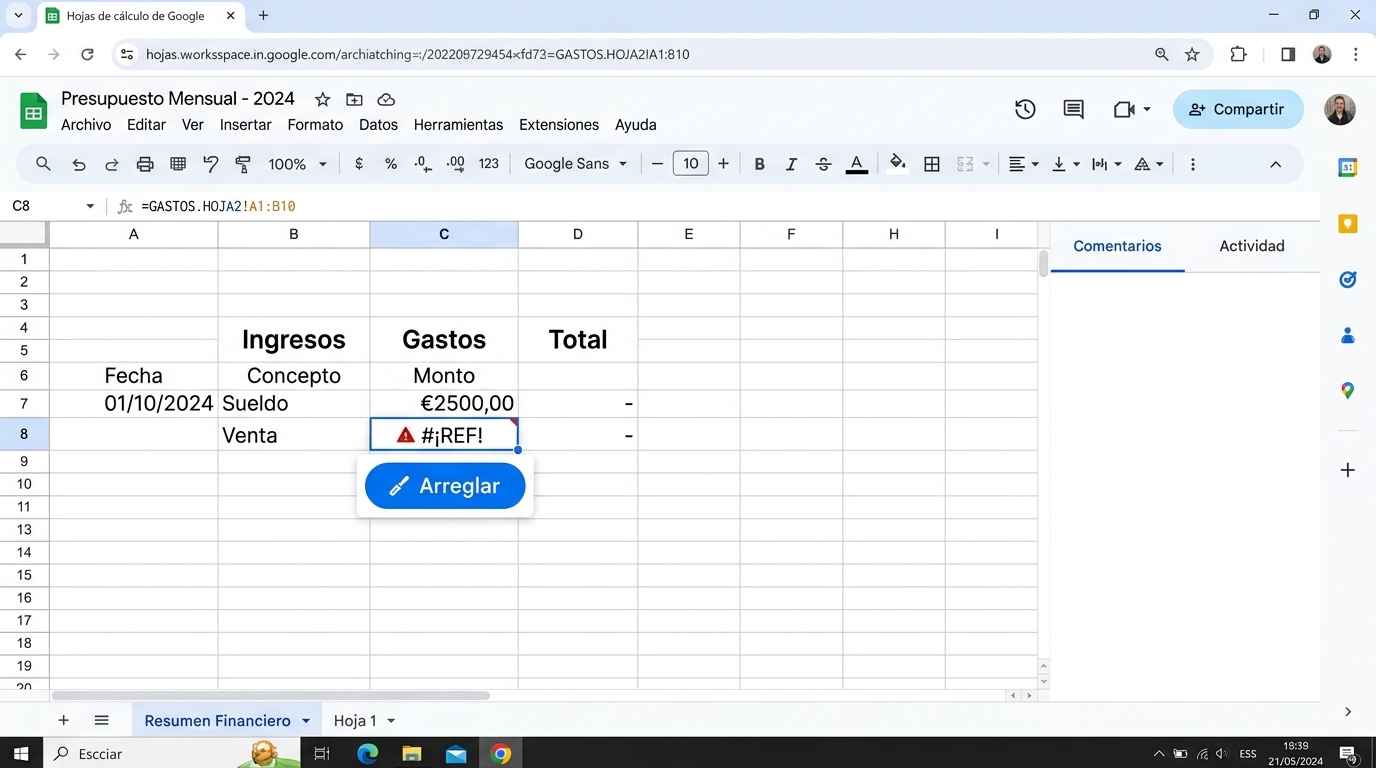
Task: Open the fill color picker
Action: (x=898, y=164)
